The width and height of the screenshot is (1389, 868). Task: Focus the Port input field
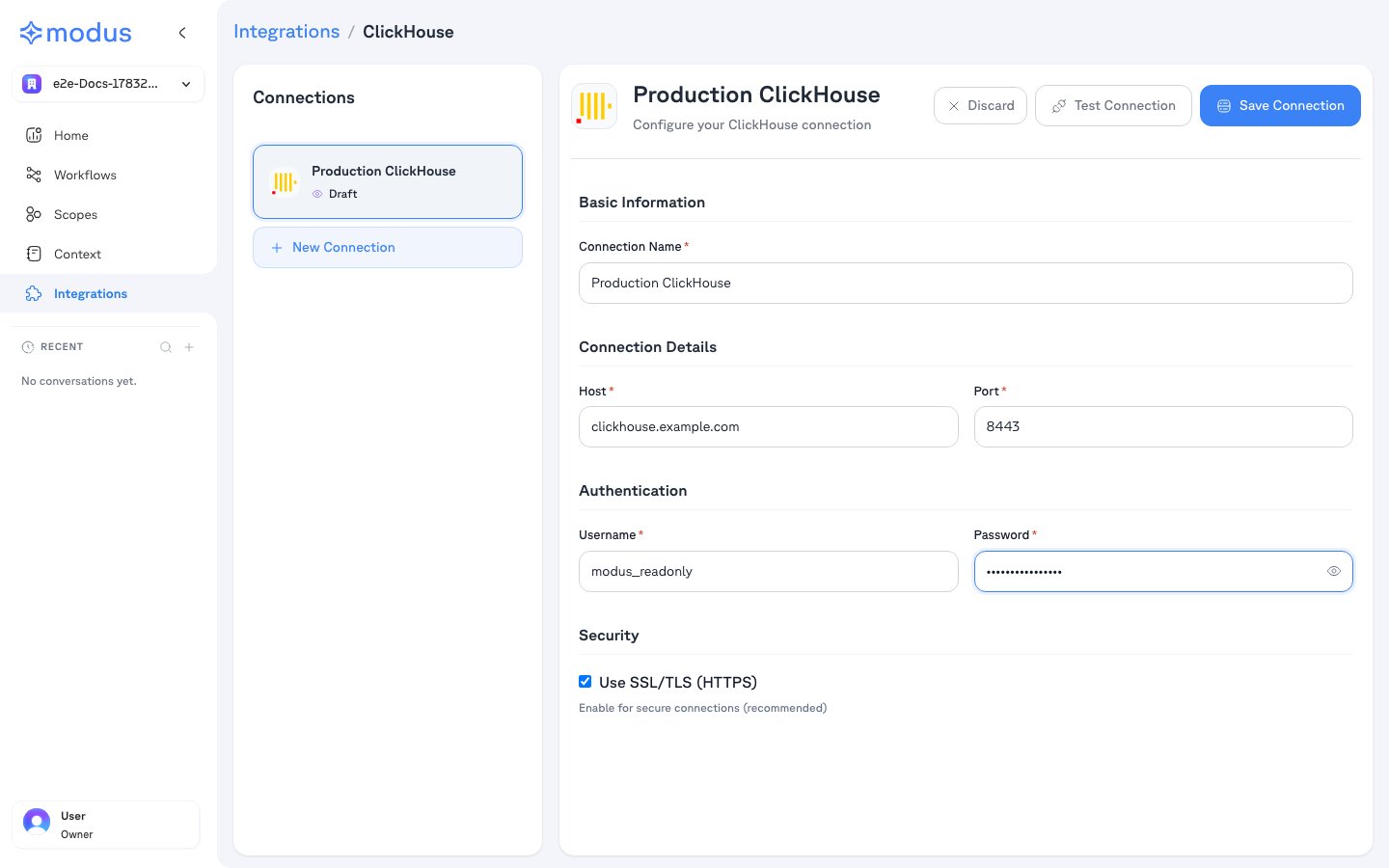[1163, 426]
